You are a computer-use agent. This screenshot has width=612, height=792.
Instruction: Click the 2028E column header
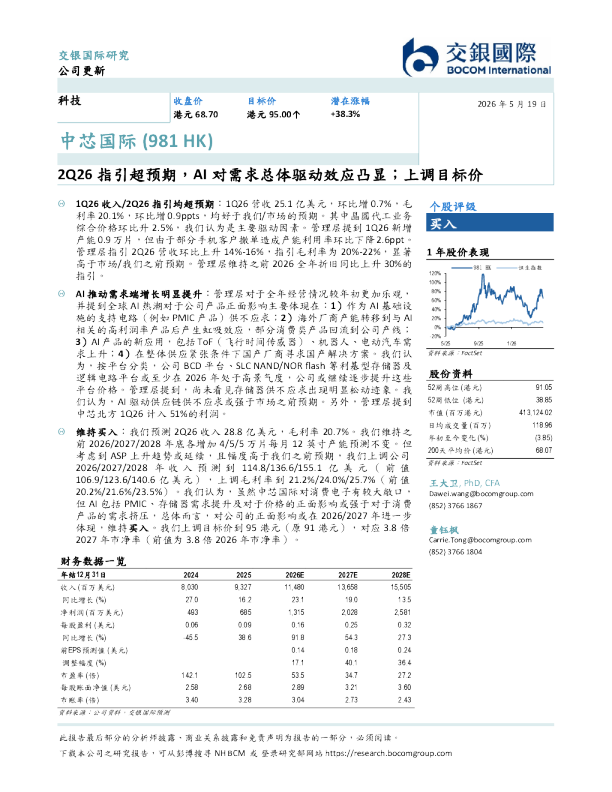[x=401, y=575]
